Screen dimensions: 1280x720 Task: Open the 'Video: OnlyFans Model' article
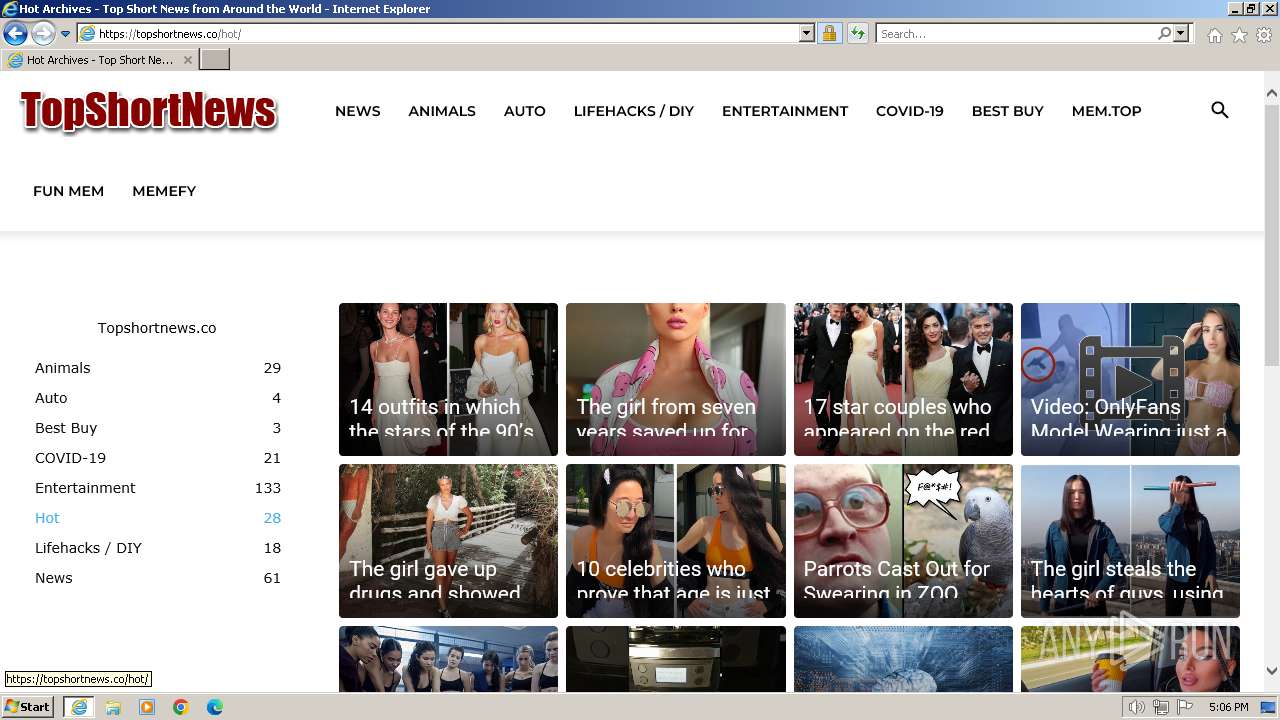[1130, 379]
